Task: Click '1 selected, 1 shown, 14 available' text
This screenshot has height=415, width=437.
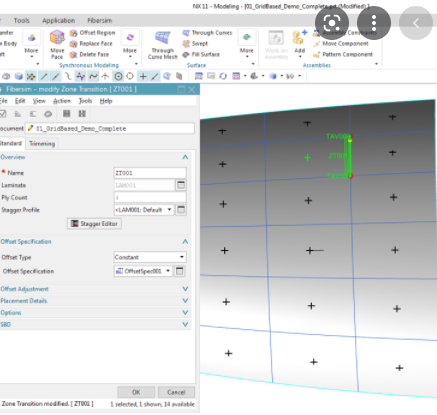Action: point(152,404)
